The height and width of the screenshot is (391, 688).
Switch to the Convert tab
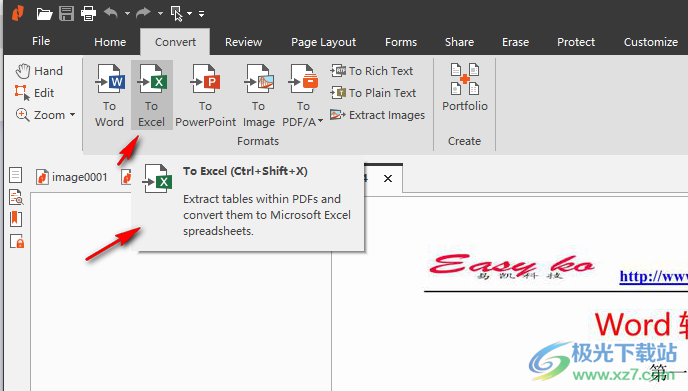[175, 42]
